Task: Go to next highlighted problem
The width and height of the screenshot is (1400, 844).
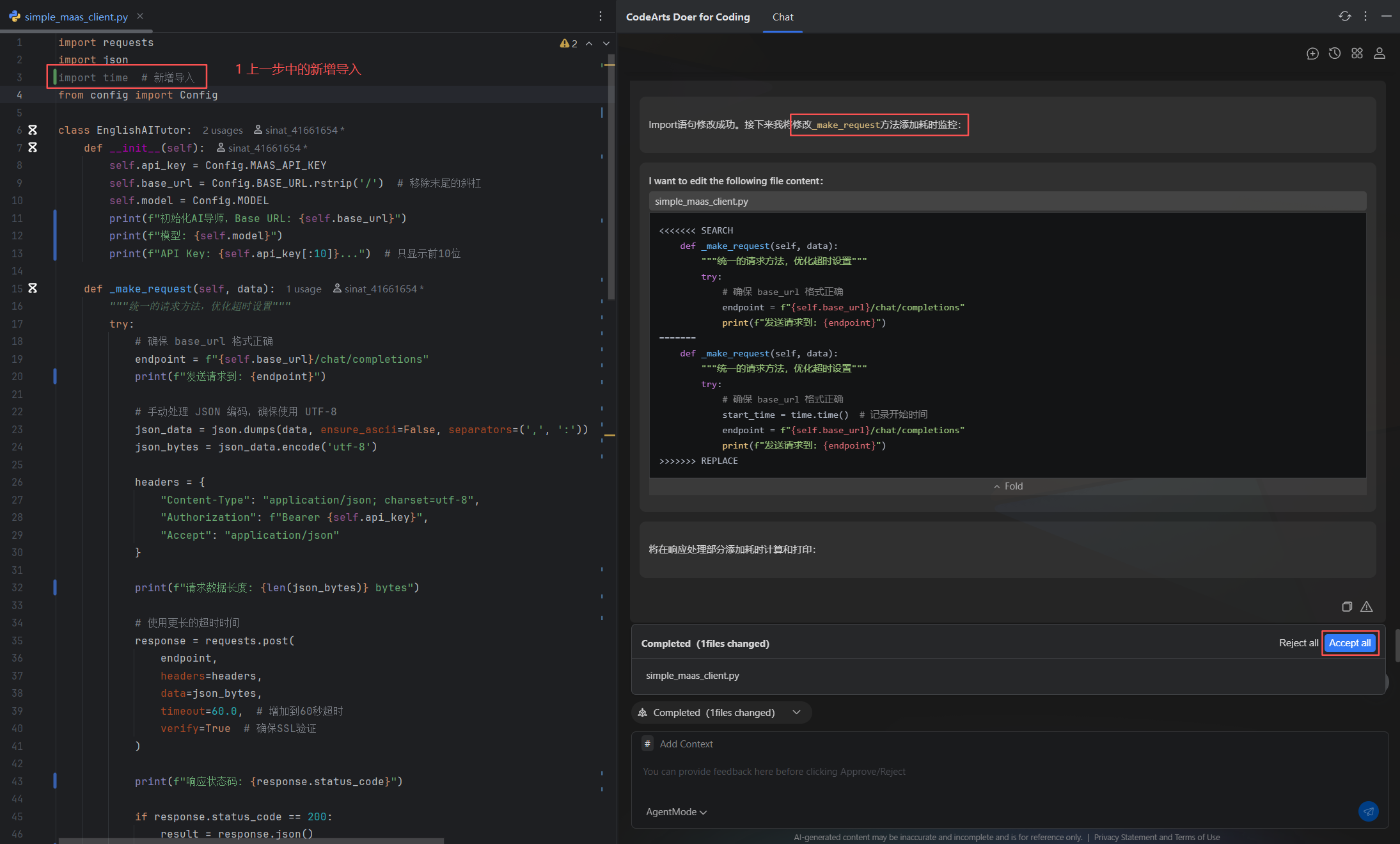Action: click(606, 44)
